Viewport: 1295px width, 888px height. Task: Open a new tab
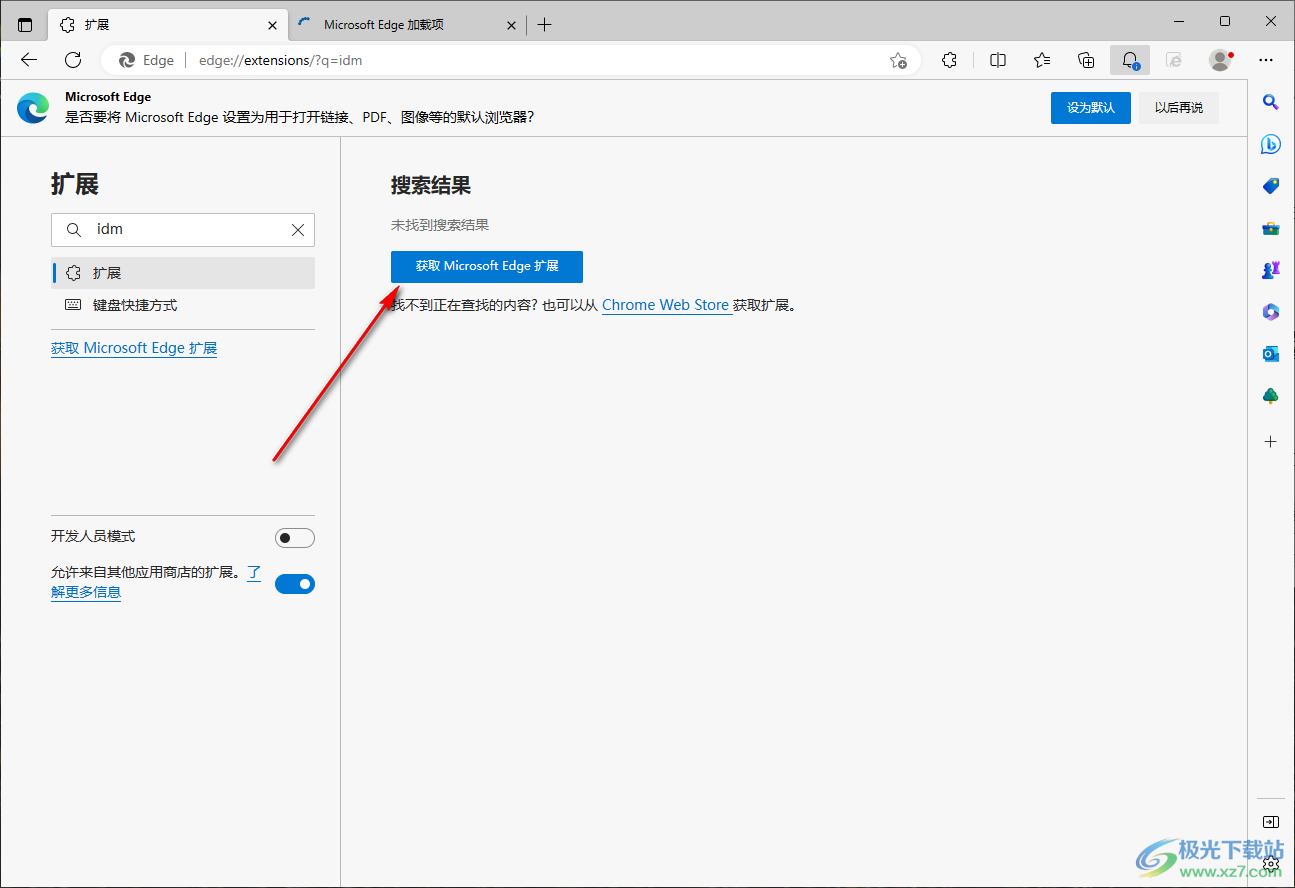(x=544, y=25)
